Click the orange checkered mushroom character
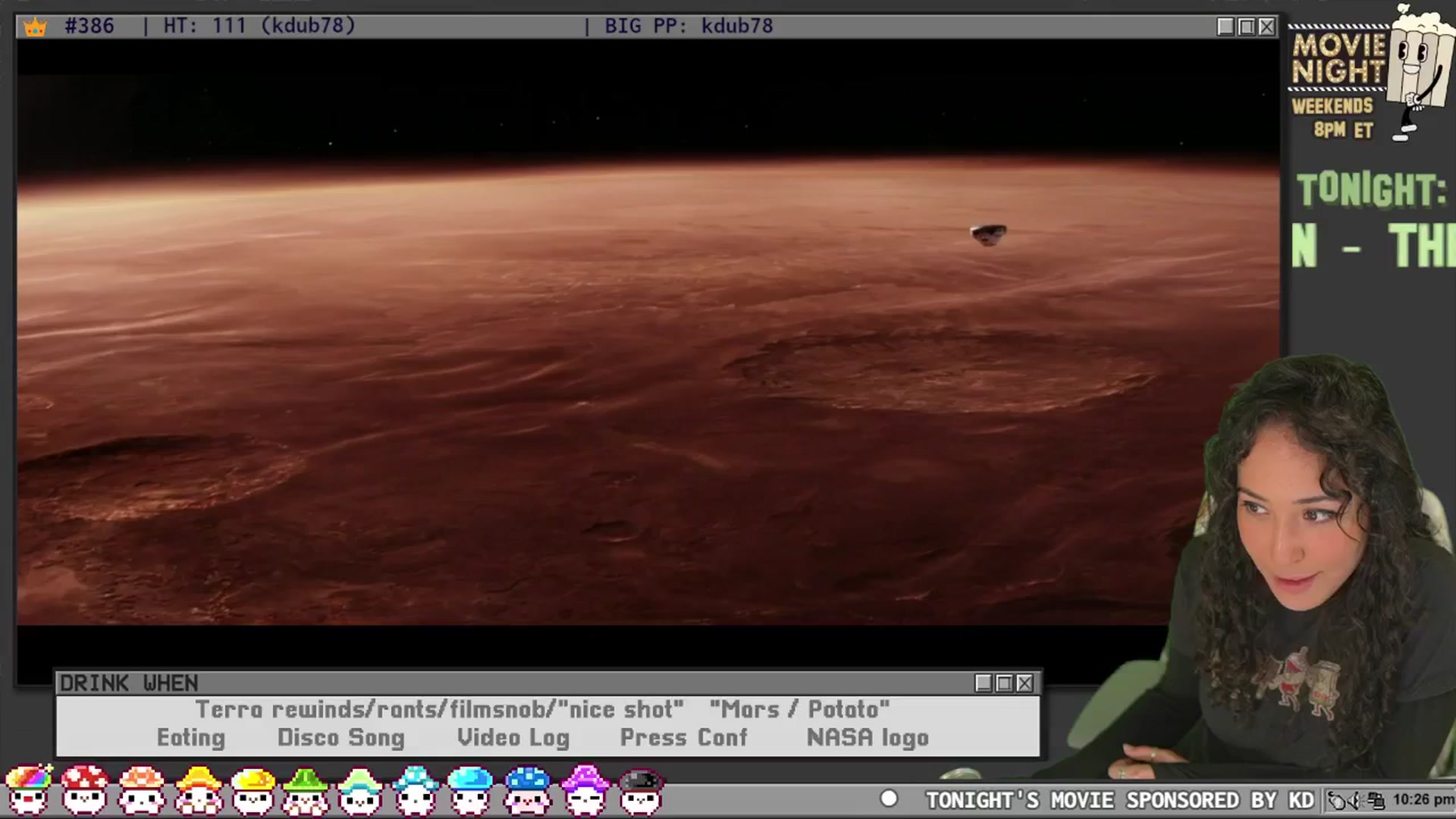Image resolution: width=1456 pixels, height=819 pixels. (141, 790)
